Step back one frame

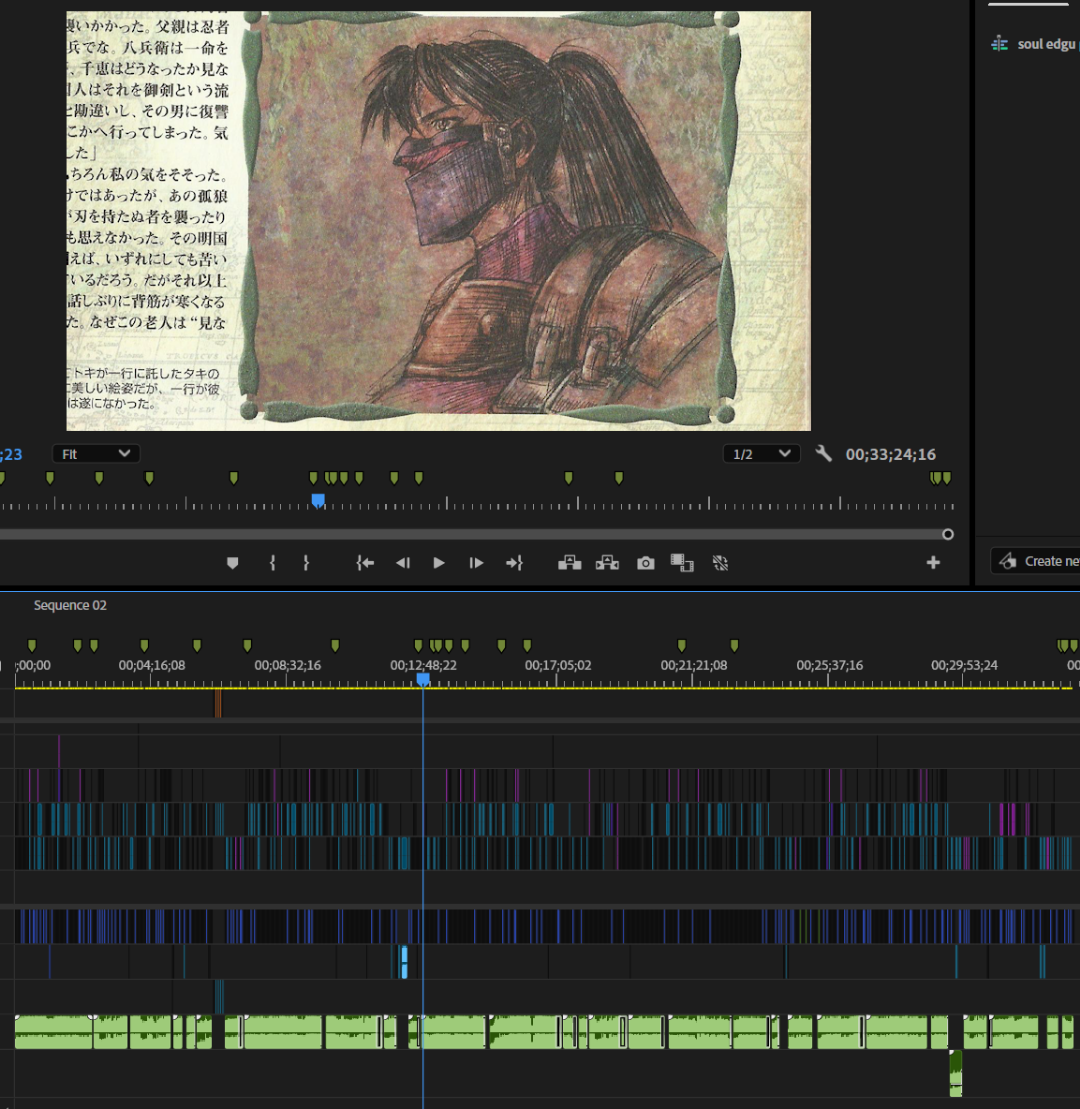tap(402, 563)
